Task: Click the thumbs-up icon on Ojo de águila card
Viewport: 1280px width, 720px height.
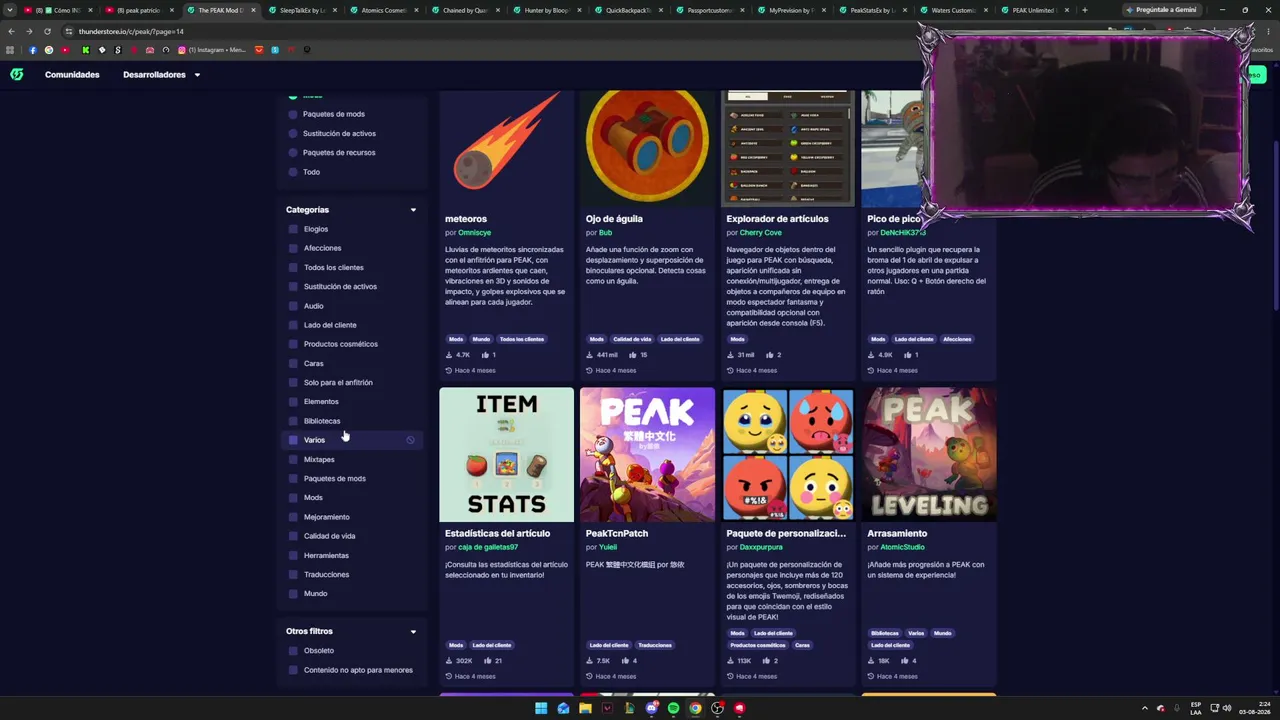Action: pyautogui.click(x=634, y=355)
